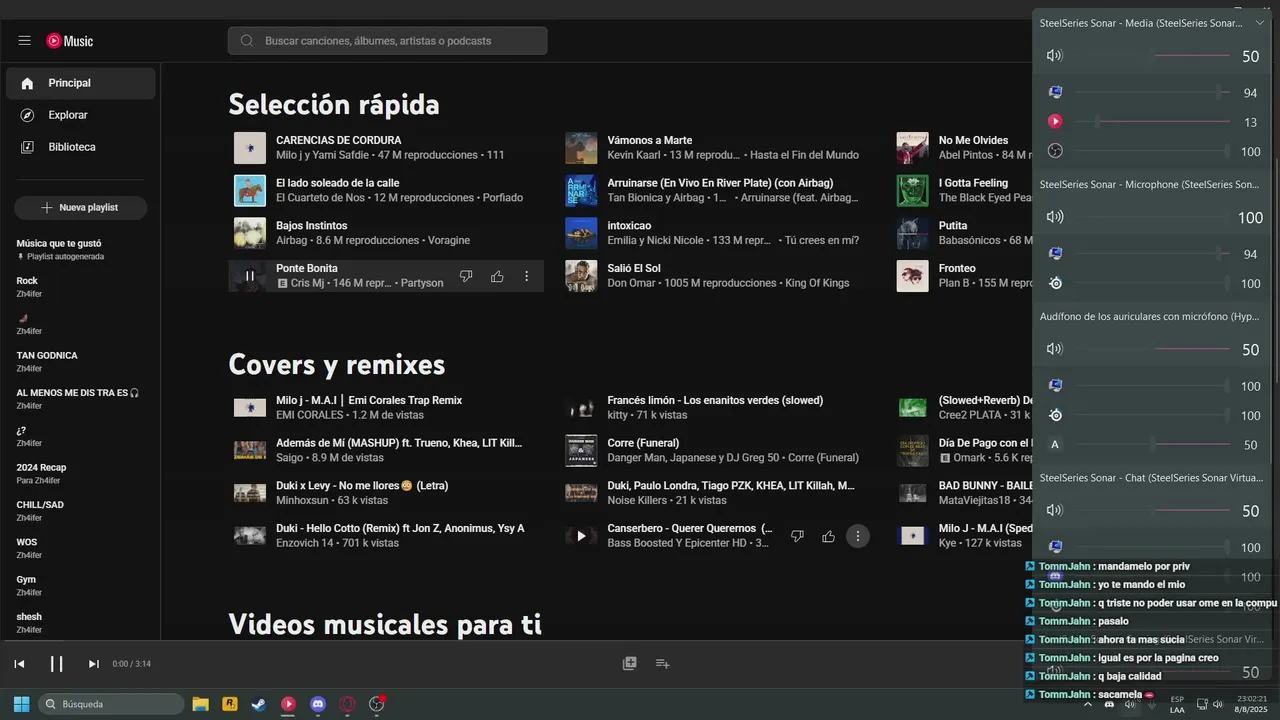Like Canserbero - Querer Querernos
This screenshot has height=720, width=1280.
tap(828, 536)
